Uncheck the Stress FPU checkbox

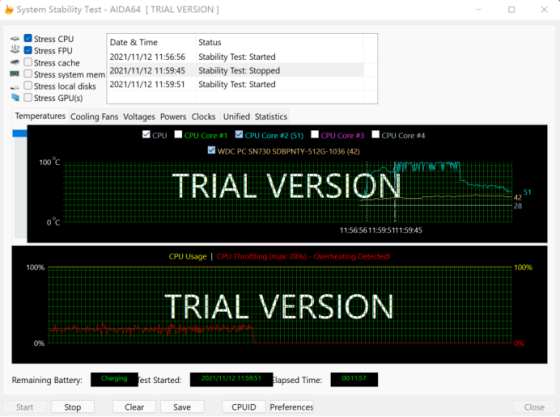(x=28, y=50)
